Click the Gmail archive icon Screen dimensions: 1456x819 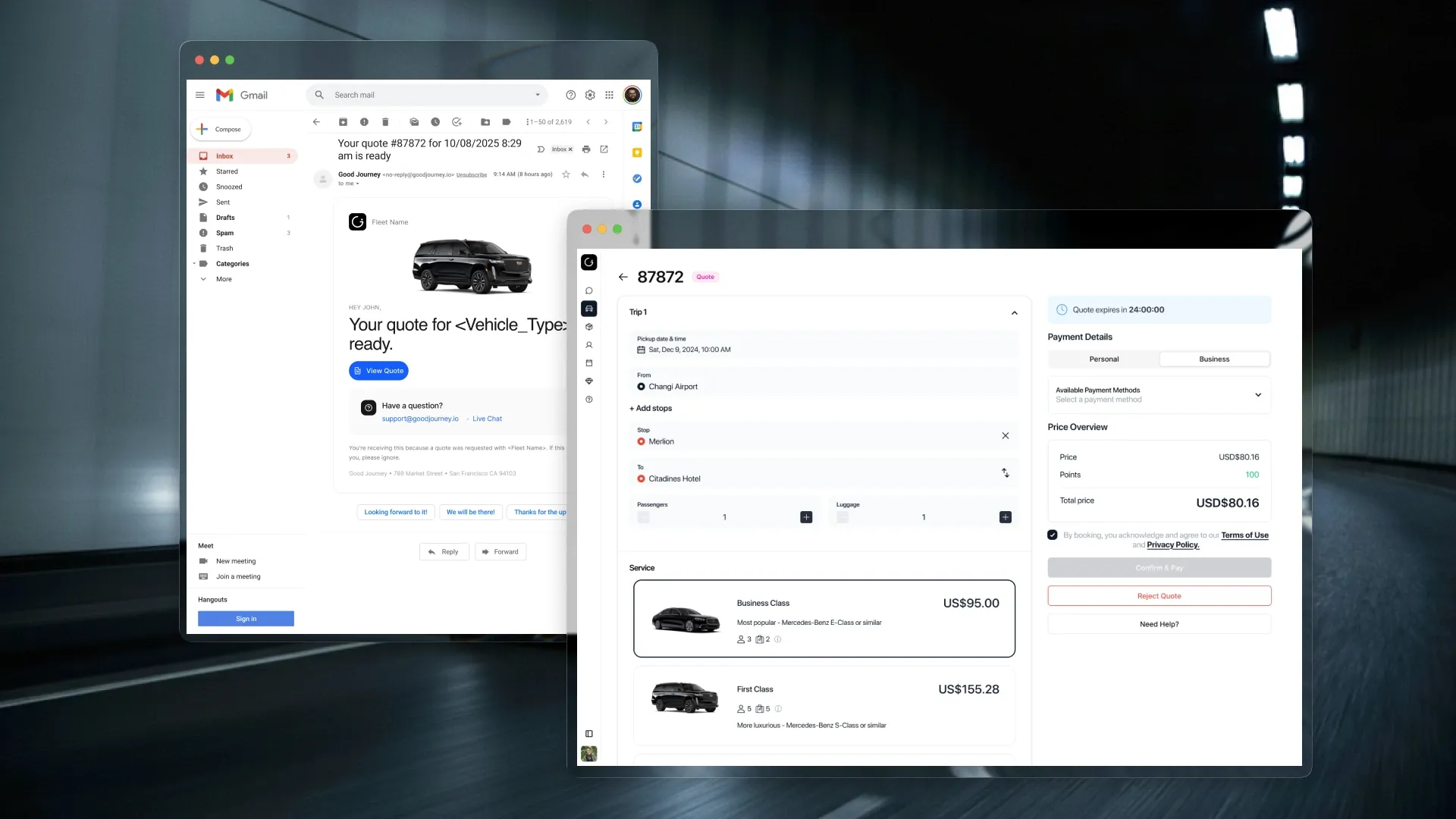click(343, 122)
